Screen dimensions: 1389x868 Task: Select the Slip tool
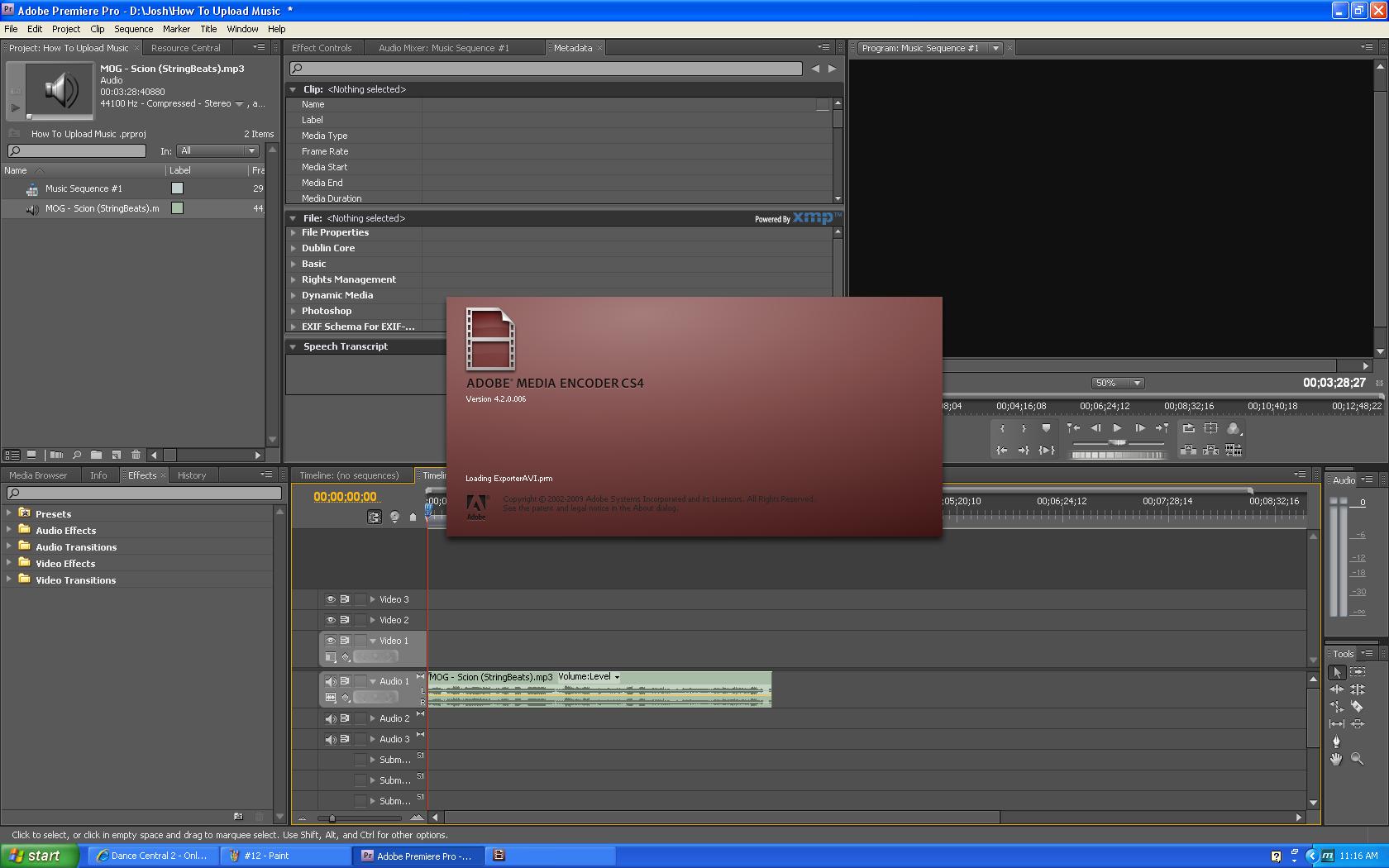click(x=1337, y=723)
